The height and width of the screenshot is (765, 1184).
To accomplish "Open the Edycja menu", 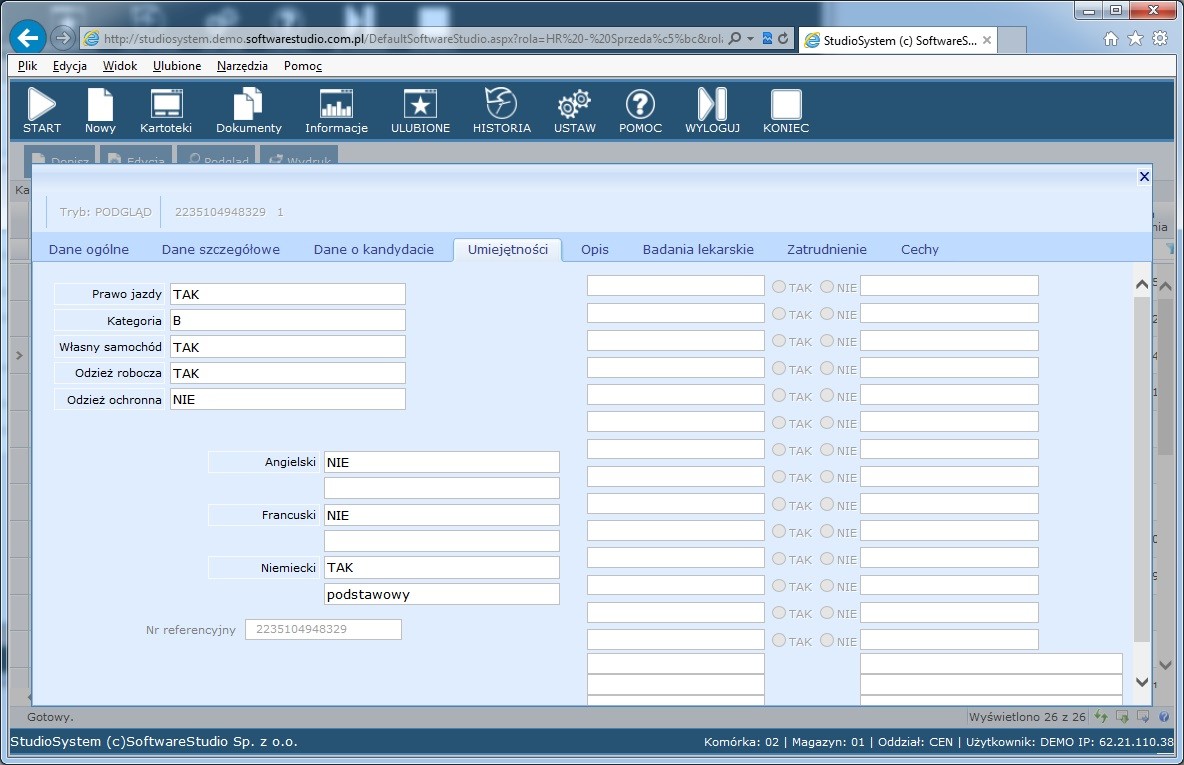I will (69, 66).
